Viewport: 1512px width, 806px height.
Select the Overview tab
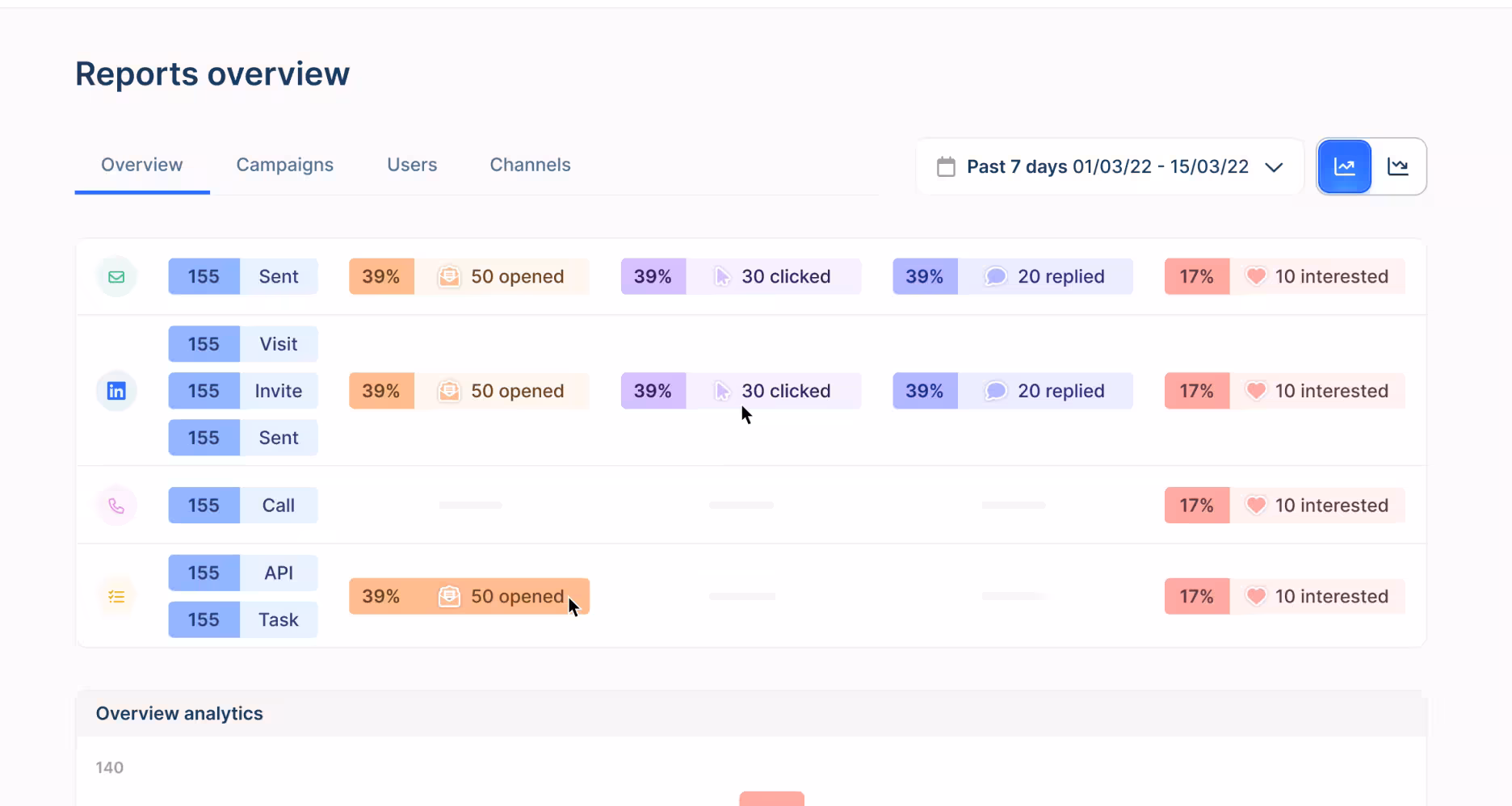[141, 165]
